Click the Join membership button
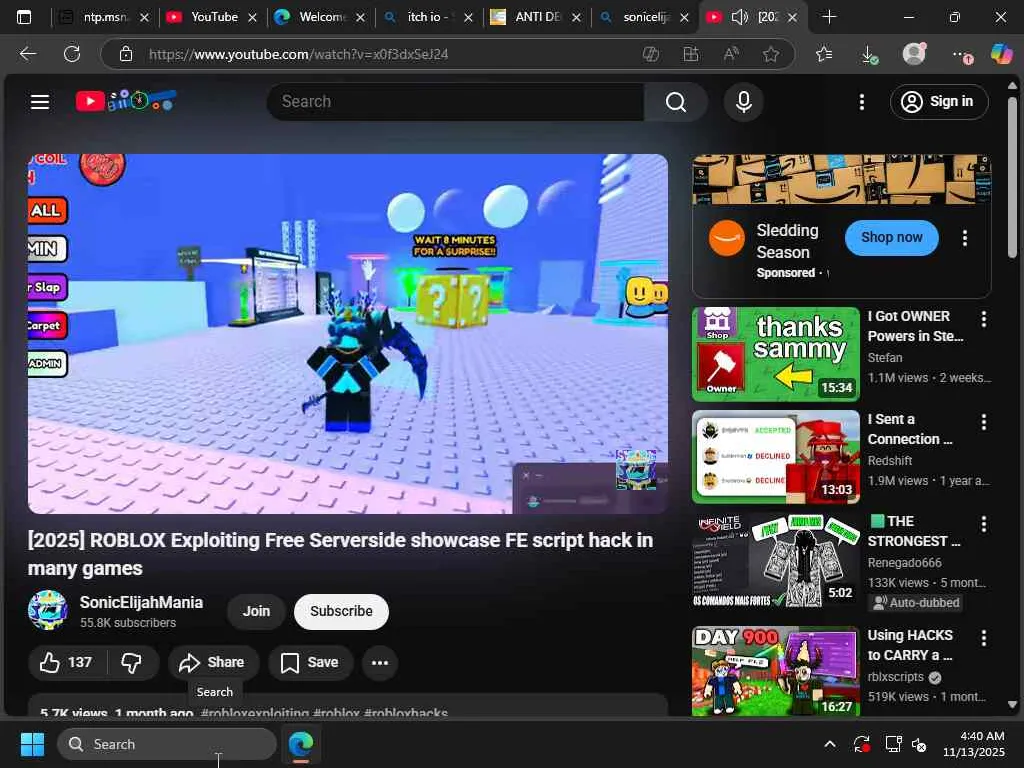The height and width of the screenshot is (768, 1024). (x=256, y=611)
